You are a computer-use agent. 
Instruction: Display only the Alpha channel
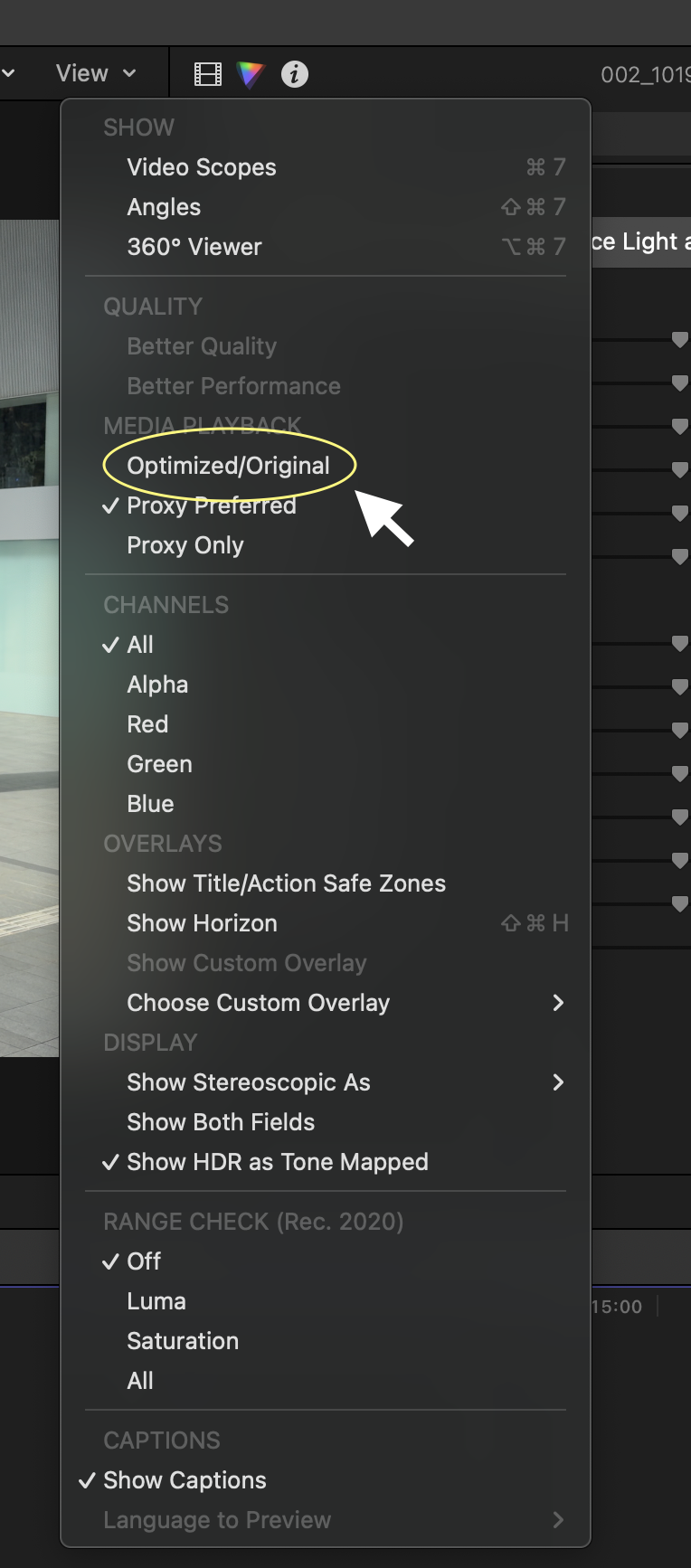click(157, 685)
